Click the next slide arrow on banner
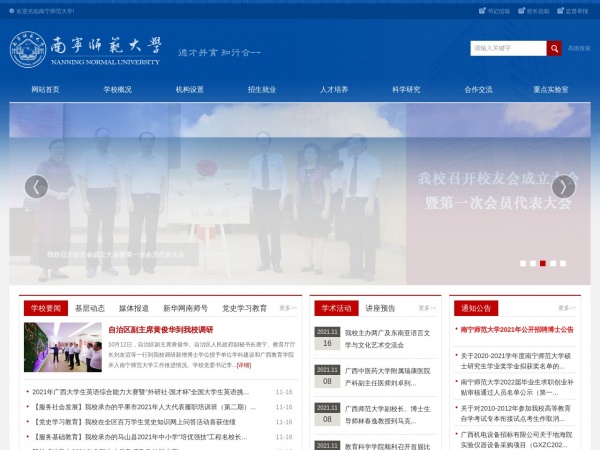This screenshot has width=600, height=450. pyautogui.click(x=564, y=187)
